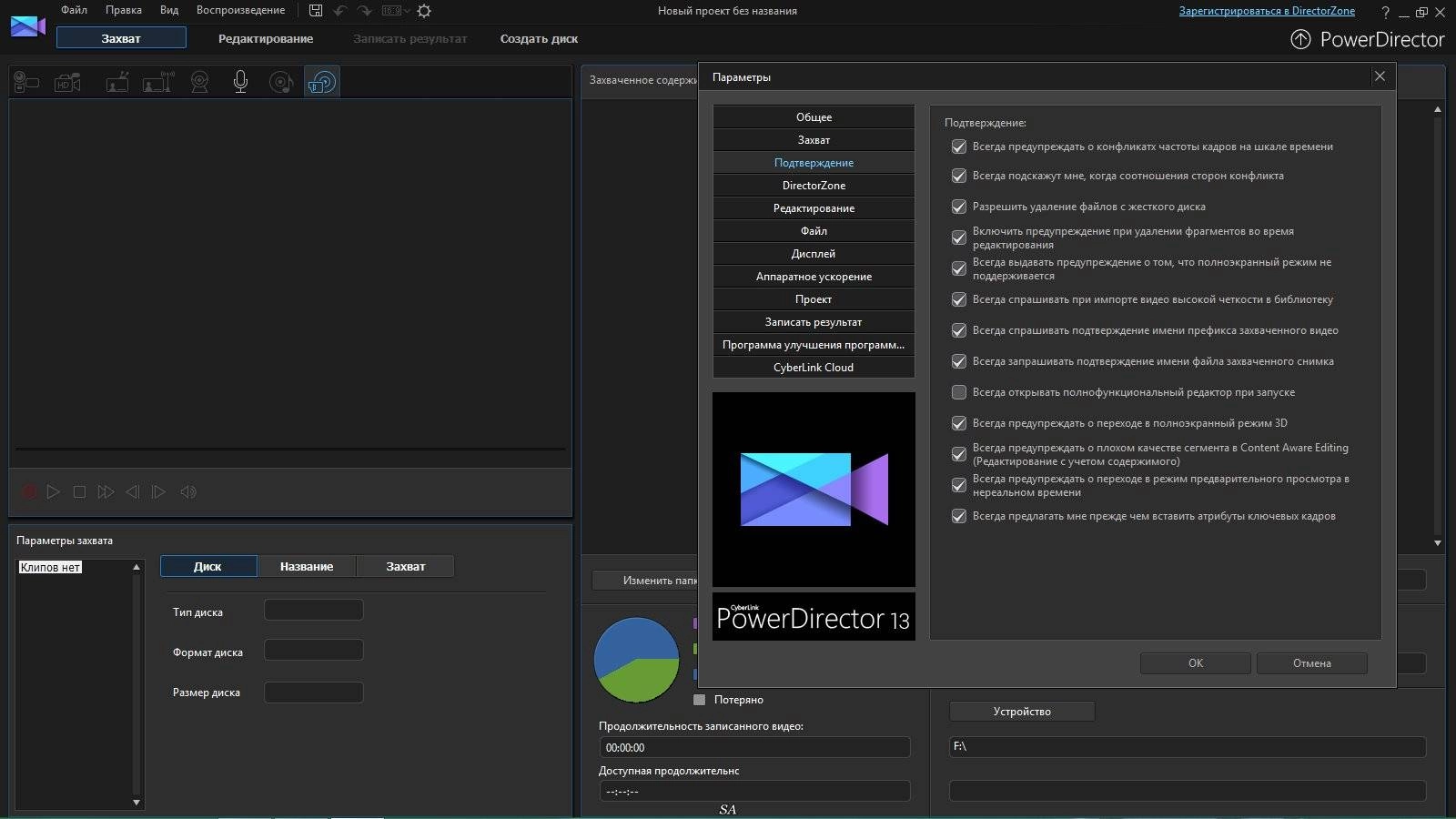1456x819 pixels.
Task: Click the Тип диска input field
Action: point(314,610)
